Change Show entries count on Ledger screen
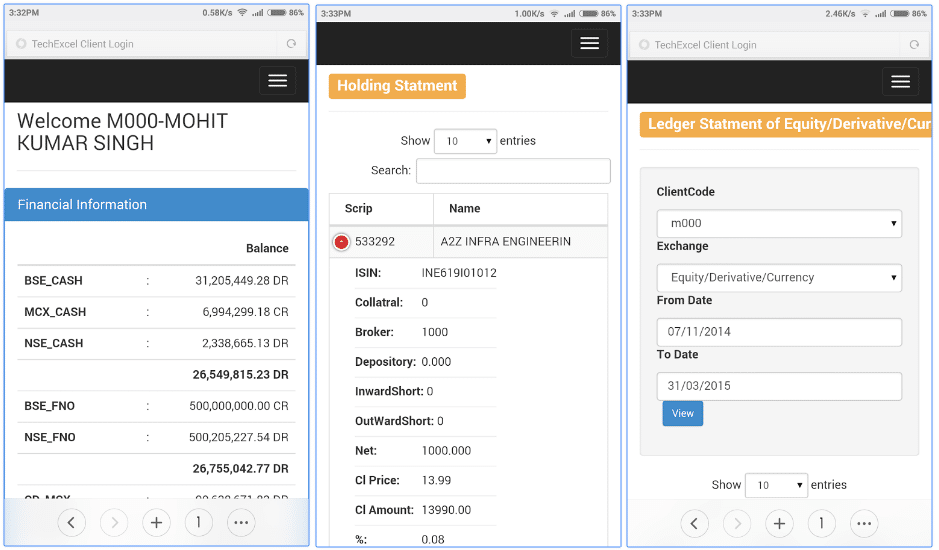 coord(776,485)
